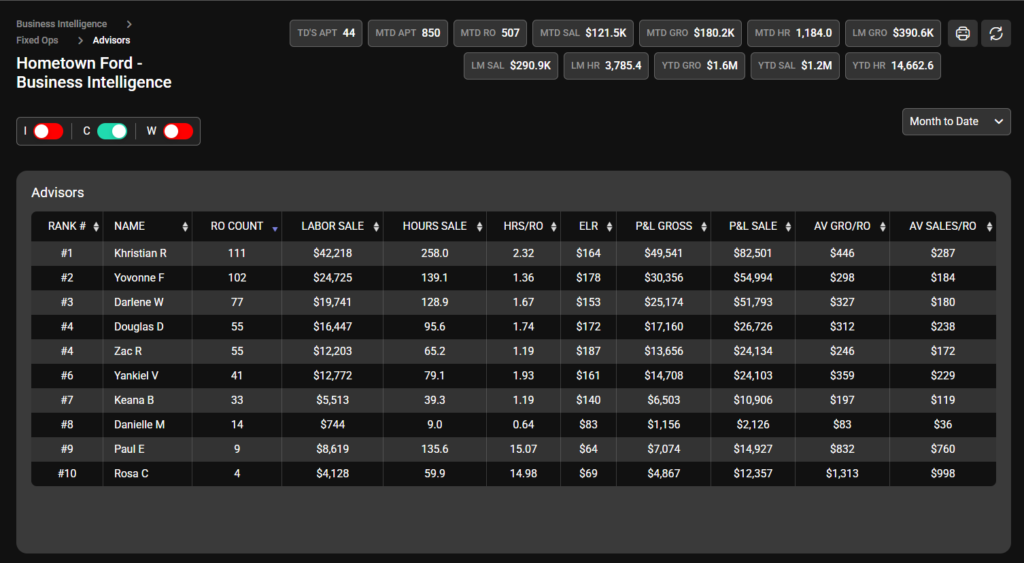Sort by ELR column arrows

click(609, 227)
